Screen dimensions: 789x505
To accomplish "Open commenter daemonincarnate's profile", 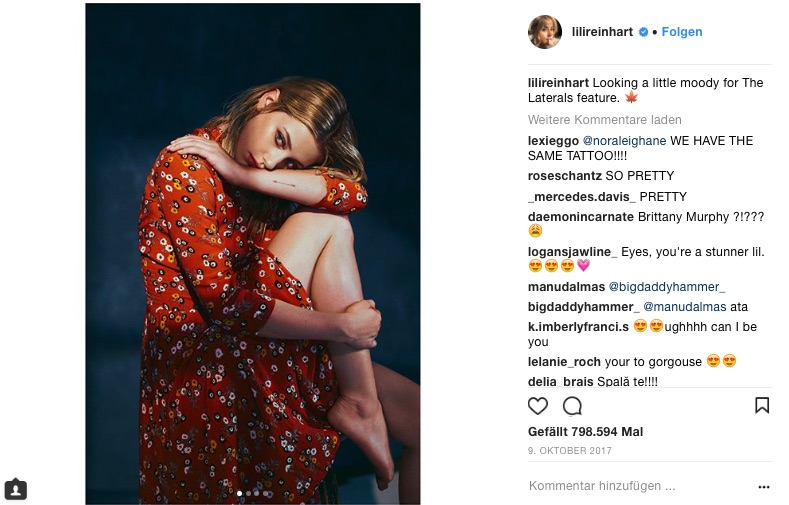I will [581, 216].
